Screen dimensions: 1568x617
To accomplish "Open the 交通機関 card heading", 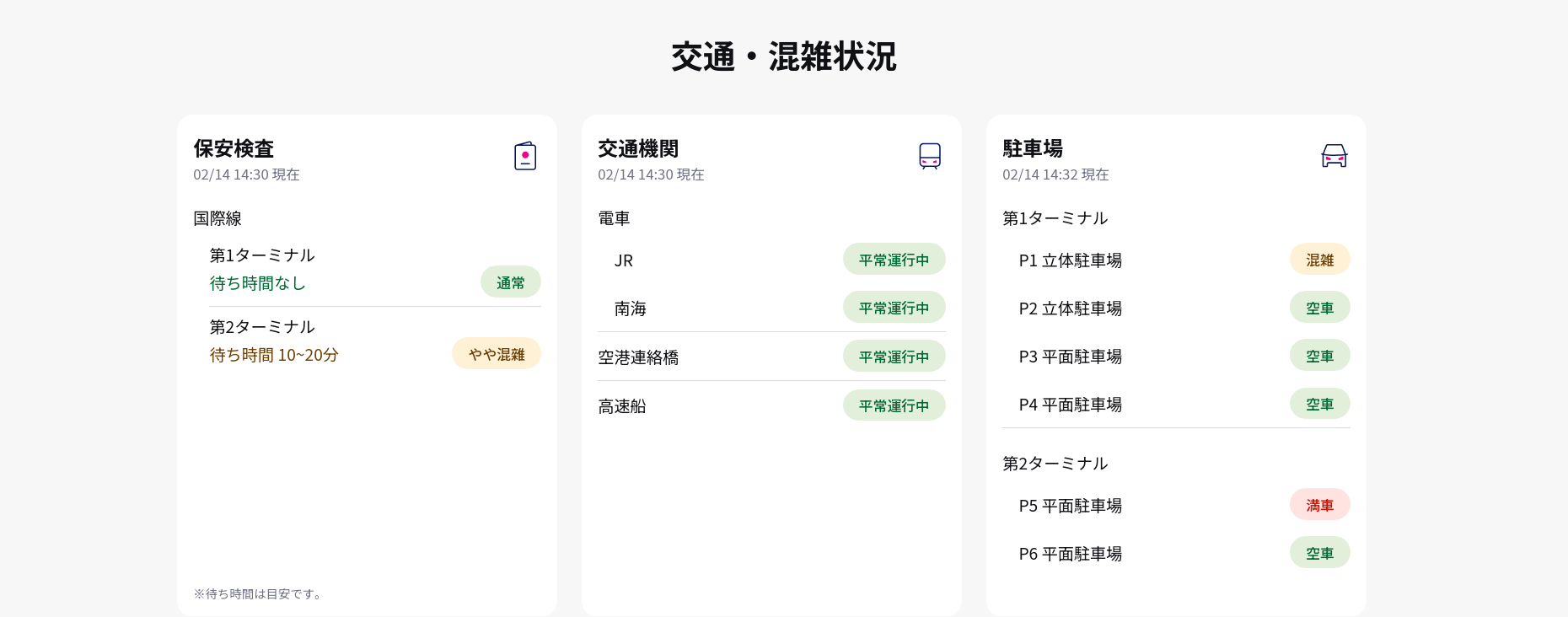I will point(638,148).
